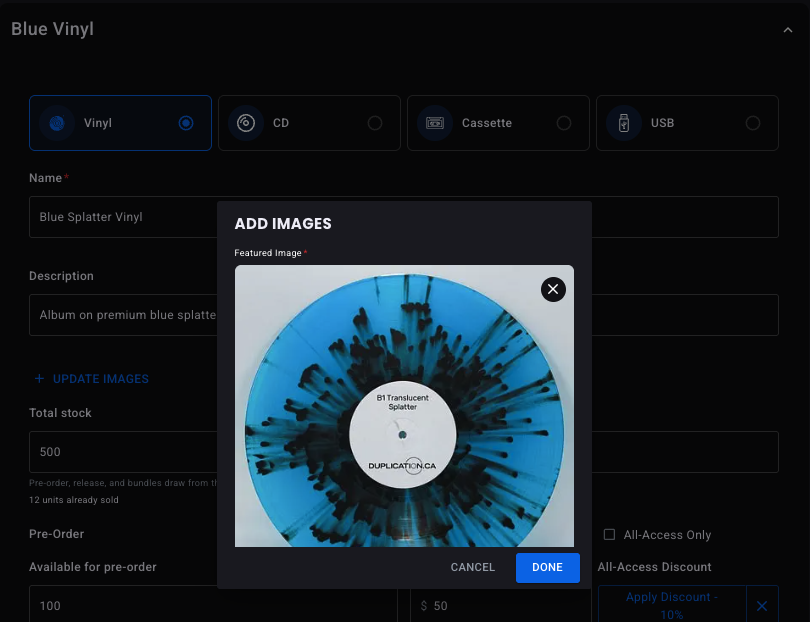Viewport: 810px width, 622px height.
Task: Select the Cassette radio button
Action: coord(564,123)
